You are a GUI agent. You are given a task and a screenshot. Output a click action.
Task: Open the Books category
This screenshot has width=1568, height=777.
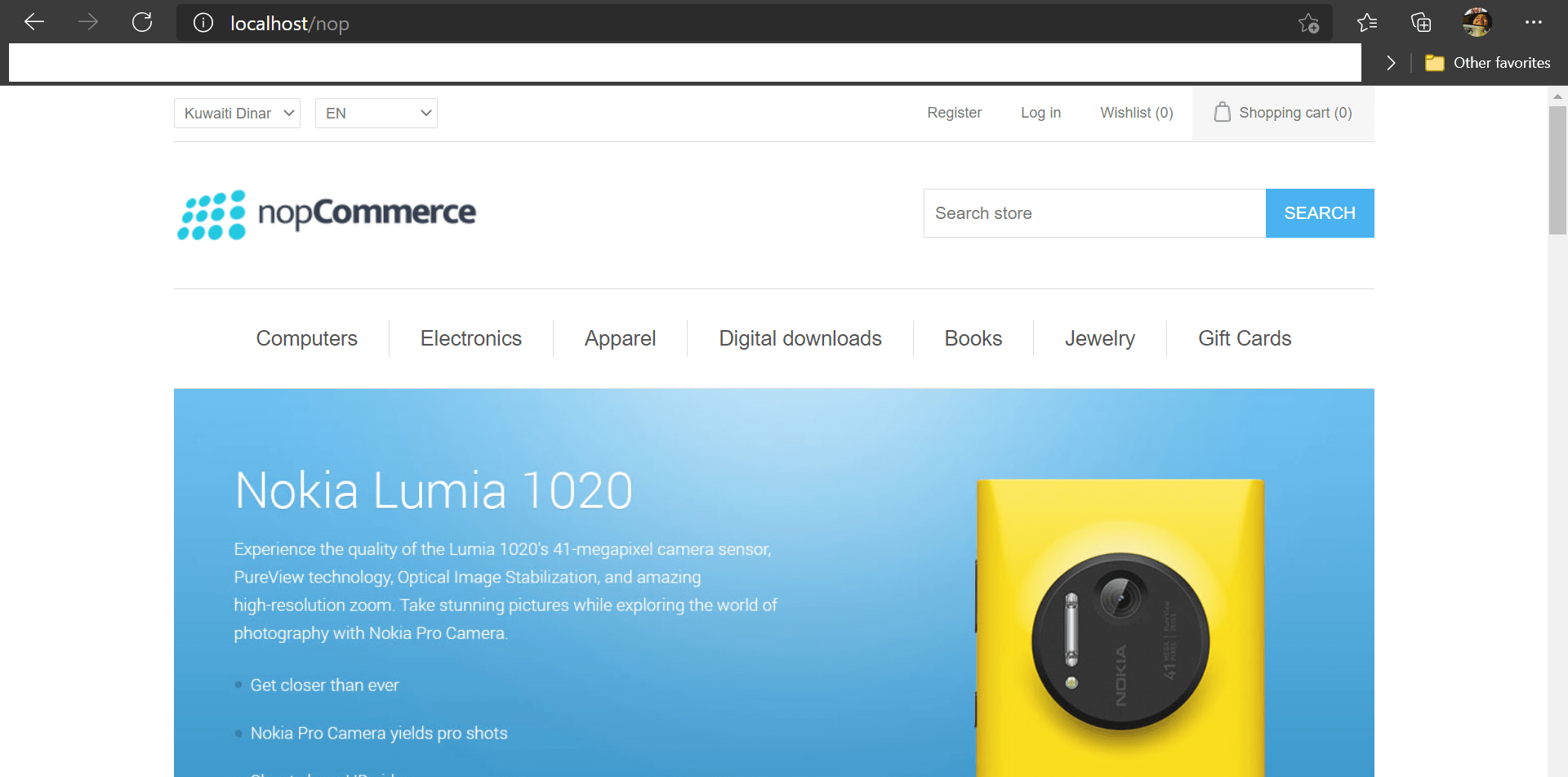pyautogui.click(x=973, y=338)
